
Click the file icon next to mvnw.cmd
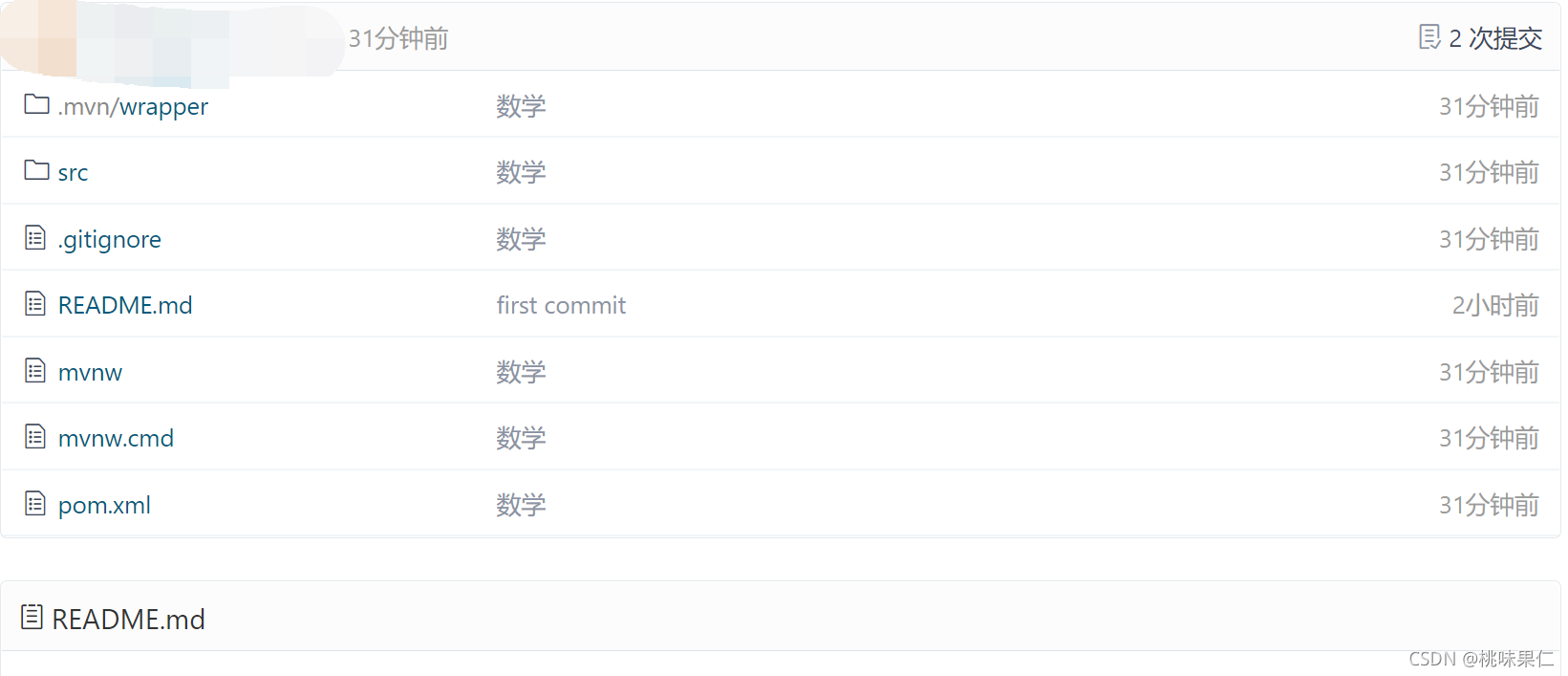[35, 437]
